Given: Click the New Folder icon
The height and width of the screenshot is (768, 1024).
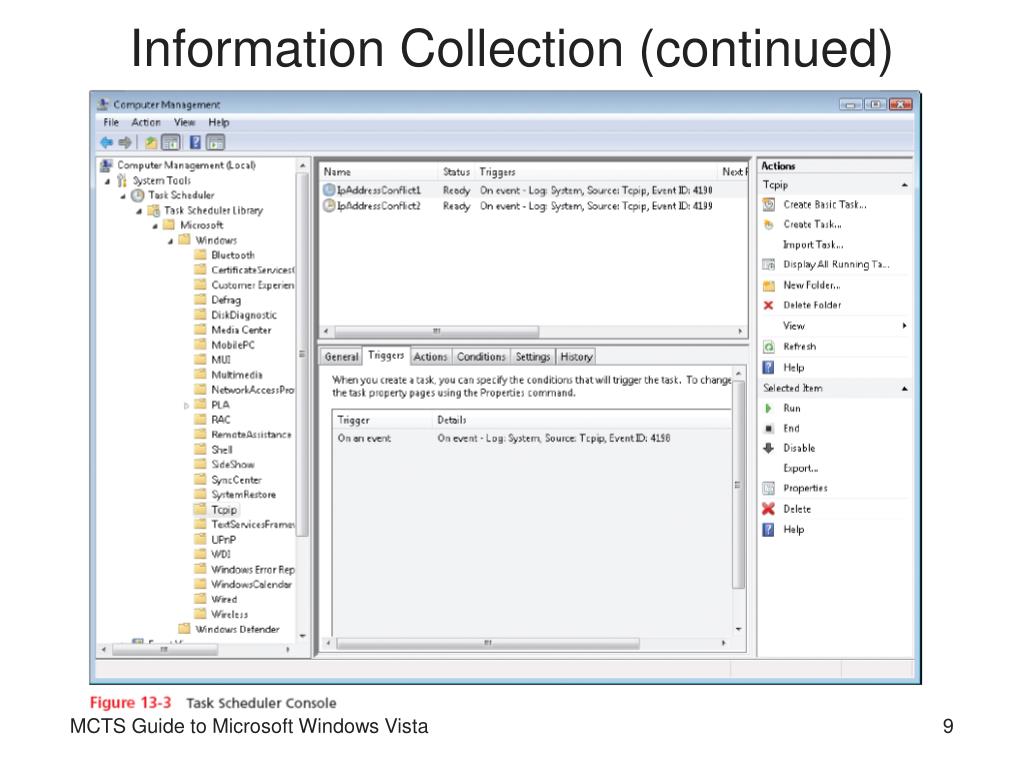Looking at the screenshot, I should coord(769,285).
